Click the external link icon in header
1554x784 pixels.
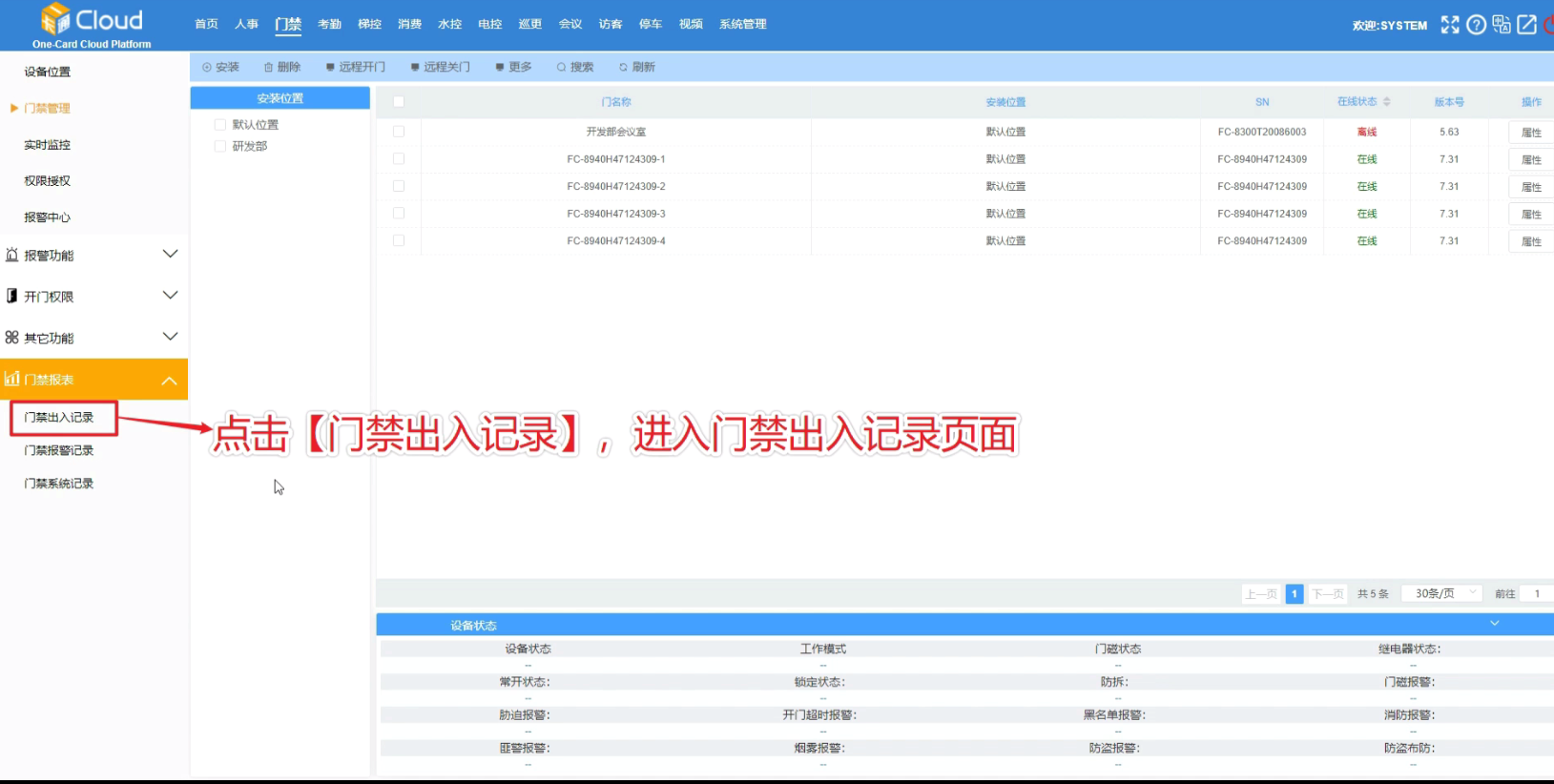coord(1527,25)
